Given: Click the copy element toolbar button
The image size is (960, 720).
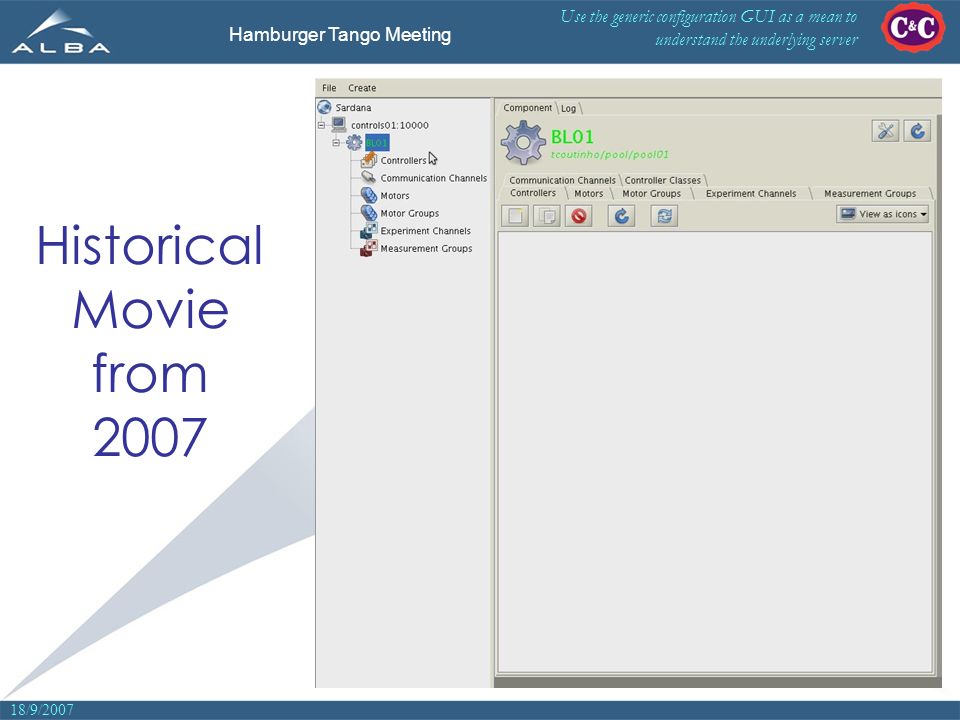Looking at the screenshot, I should coord(547,216).
